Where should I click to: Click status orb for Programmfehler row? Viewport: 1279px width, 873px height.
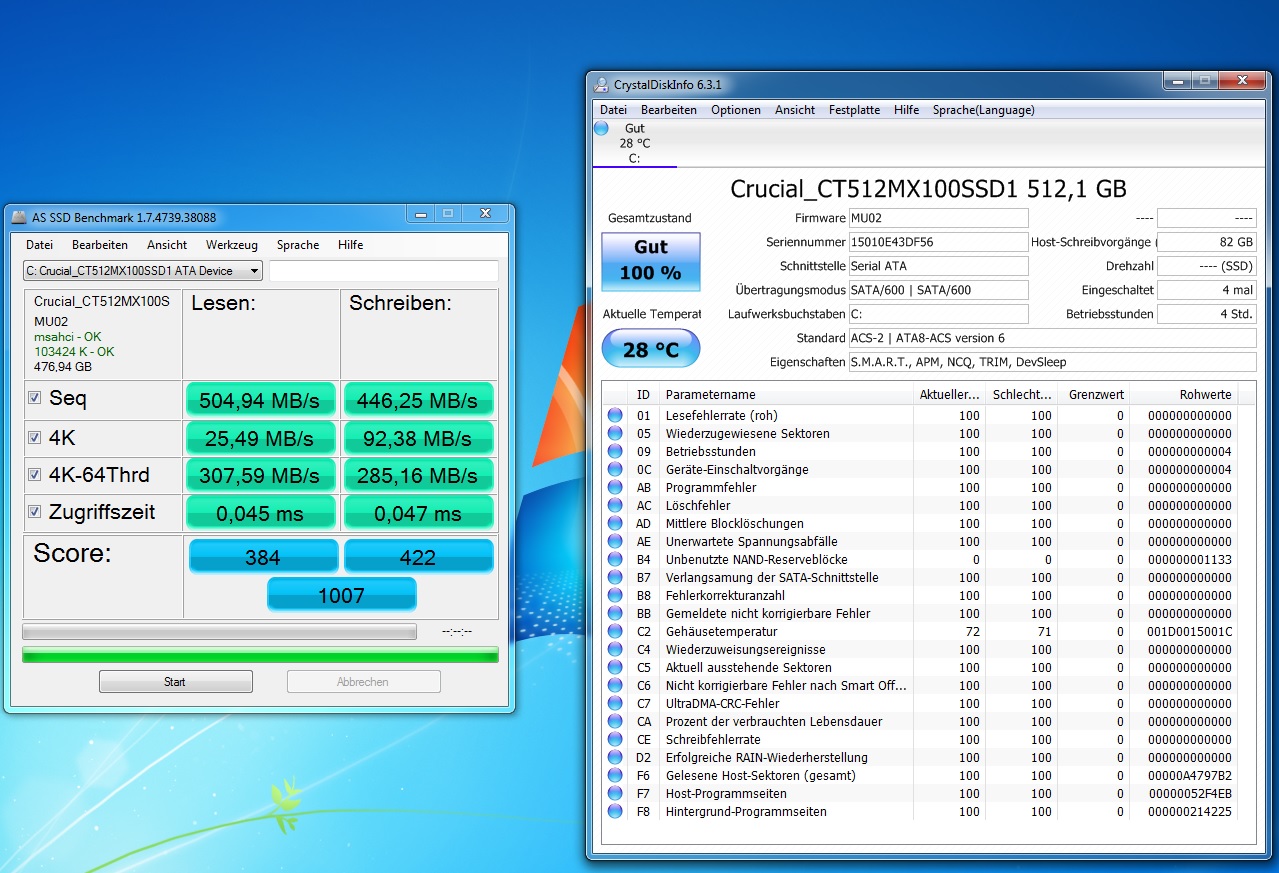[x=615, y=487]
